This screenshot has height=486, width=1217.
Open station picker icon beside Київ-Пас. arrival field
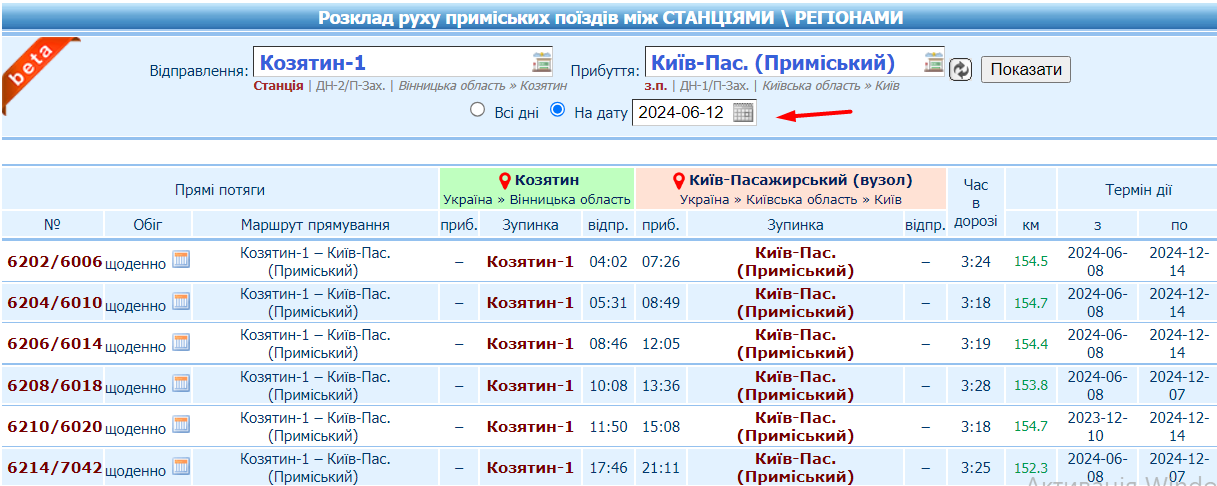click(x=934, y=62)
